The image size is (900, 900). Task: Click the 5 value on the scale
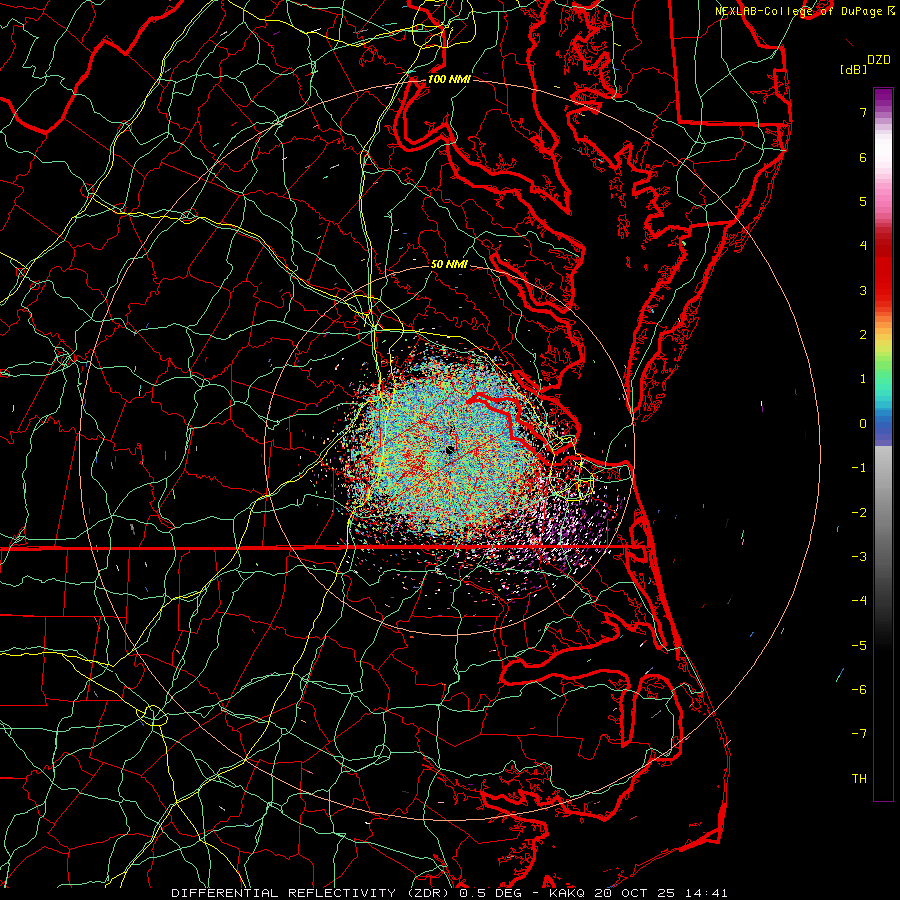pyautogui.click(x=863, y=201)
